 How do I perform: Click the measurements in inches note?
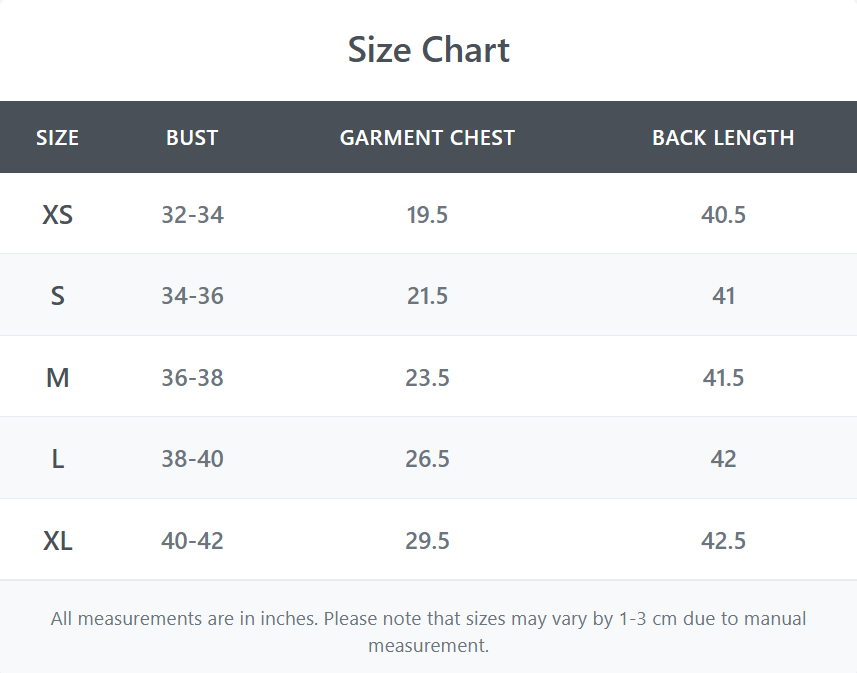(x=428, y=632)
